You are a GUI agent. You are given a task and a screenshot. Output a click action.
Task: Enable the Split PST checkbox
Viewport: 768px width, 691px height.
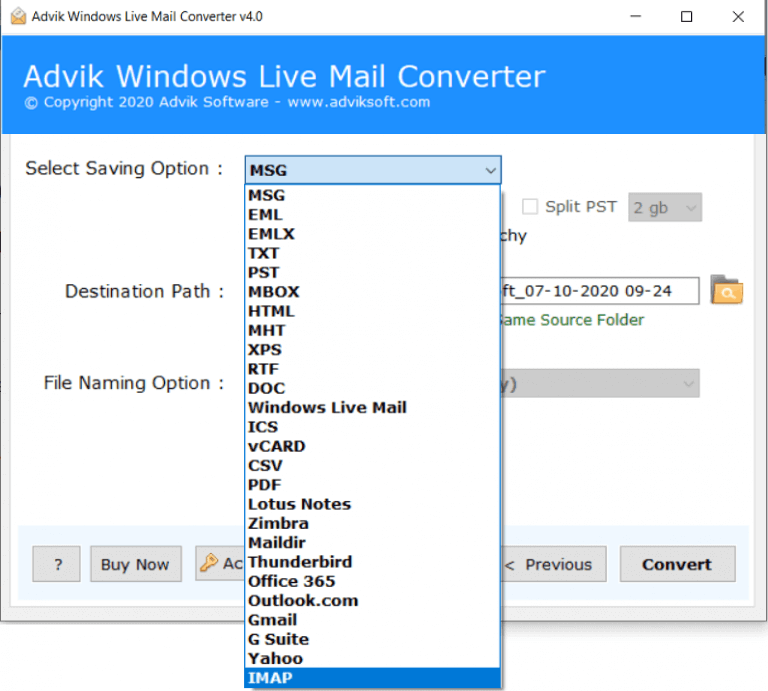tap(529, 207)
